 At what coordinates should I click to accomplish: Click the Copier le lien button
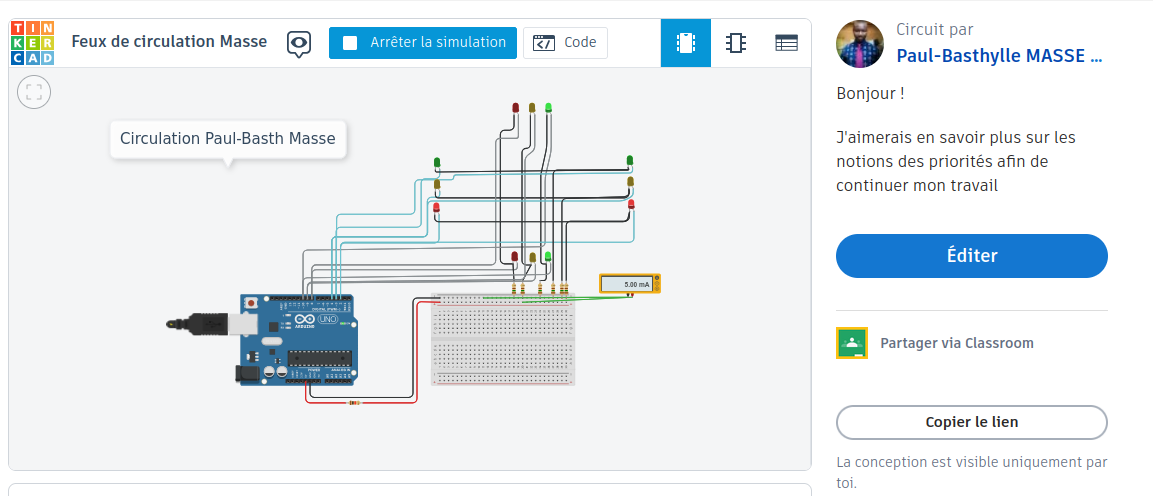click(x=971, y=422)
